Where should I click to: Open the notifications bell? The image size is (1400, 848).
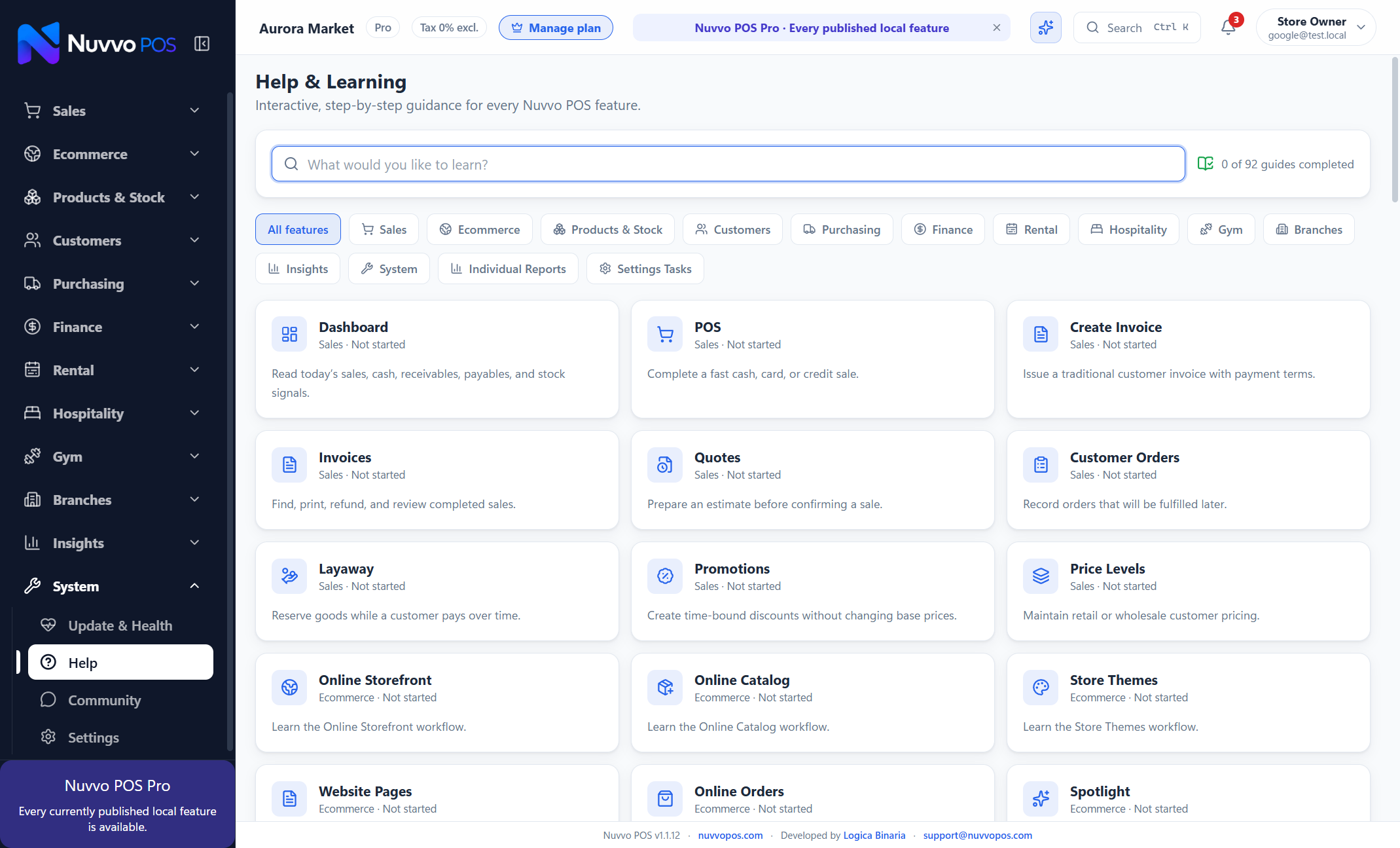click(x=1229, y=28)
